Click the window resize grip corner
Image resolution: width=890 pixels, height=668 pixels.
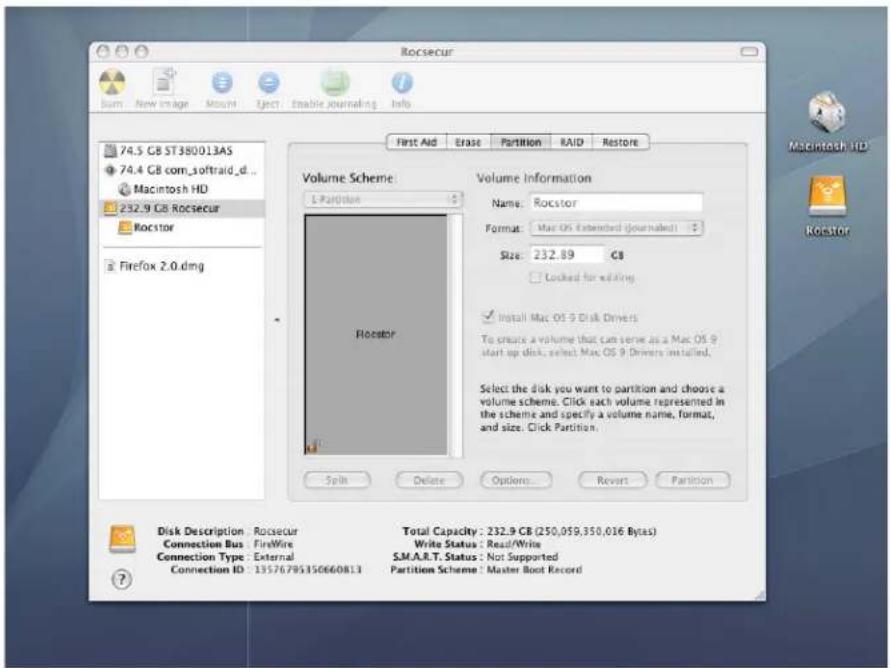pos(759,595)
